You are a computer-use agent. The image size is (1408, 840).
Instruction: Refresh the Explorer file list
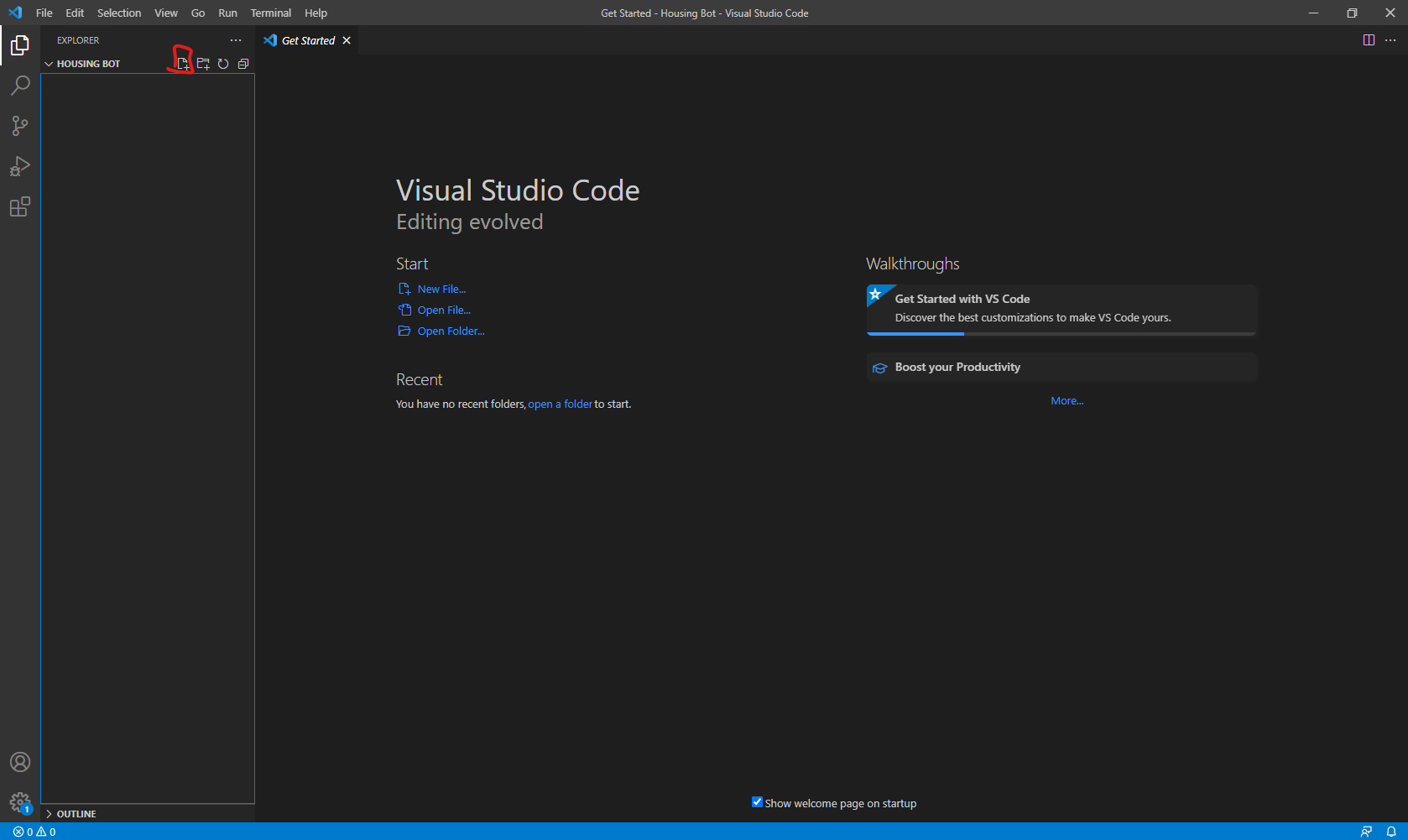pyautogui.click(x=223, y=64)
